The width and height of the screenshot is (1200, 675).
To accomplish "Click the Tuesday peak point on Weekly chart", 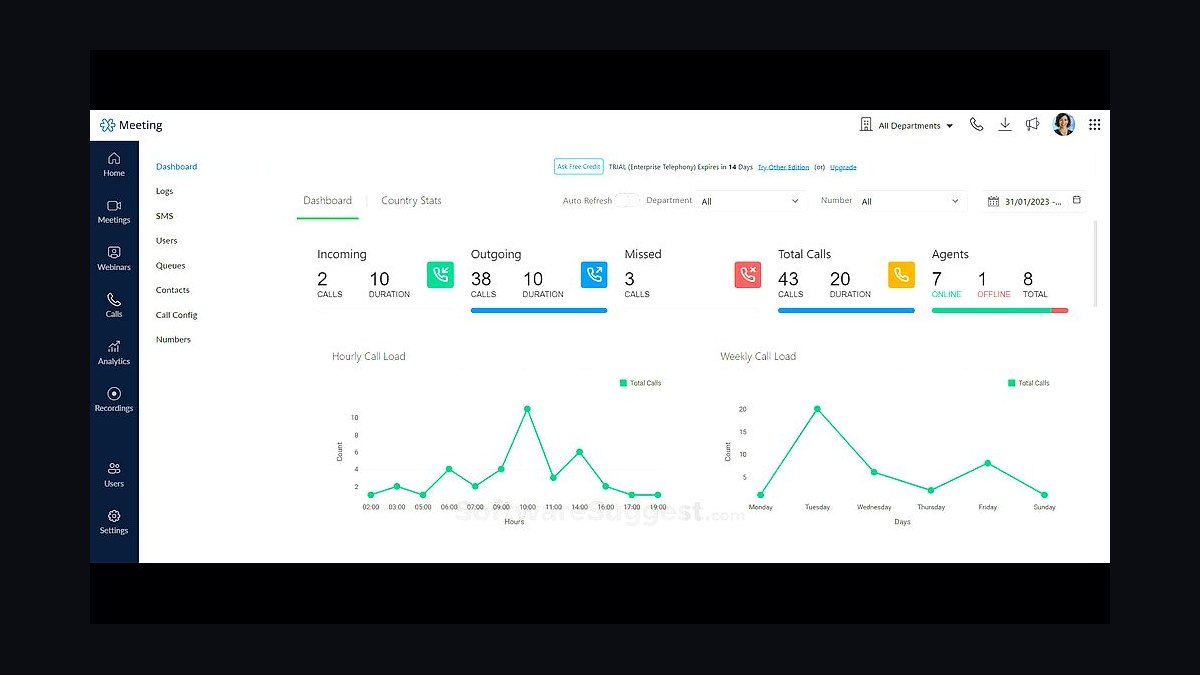I will (x=817, y=408).
